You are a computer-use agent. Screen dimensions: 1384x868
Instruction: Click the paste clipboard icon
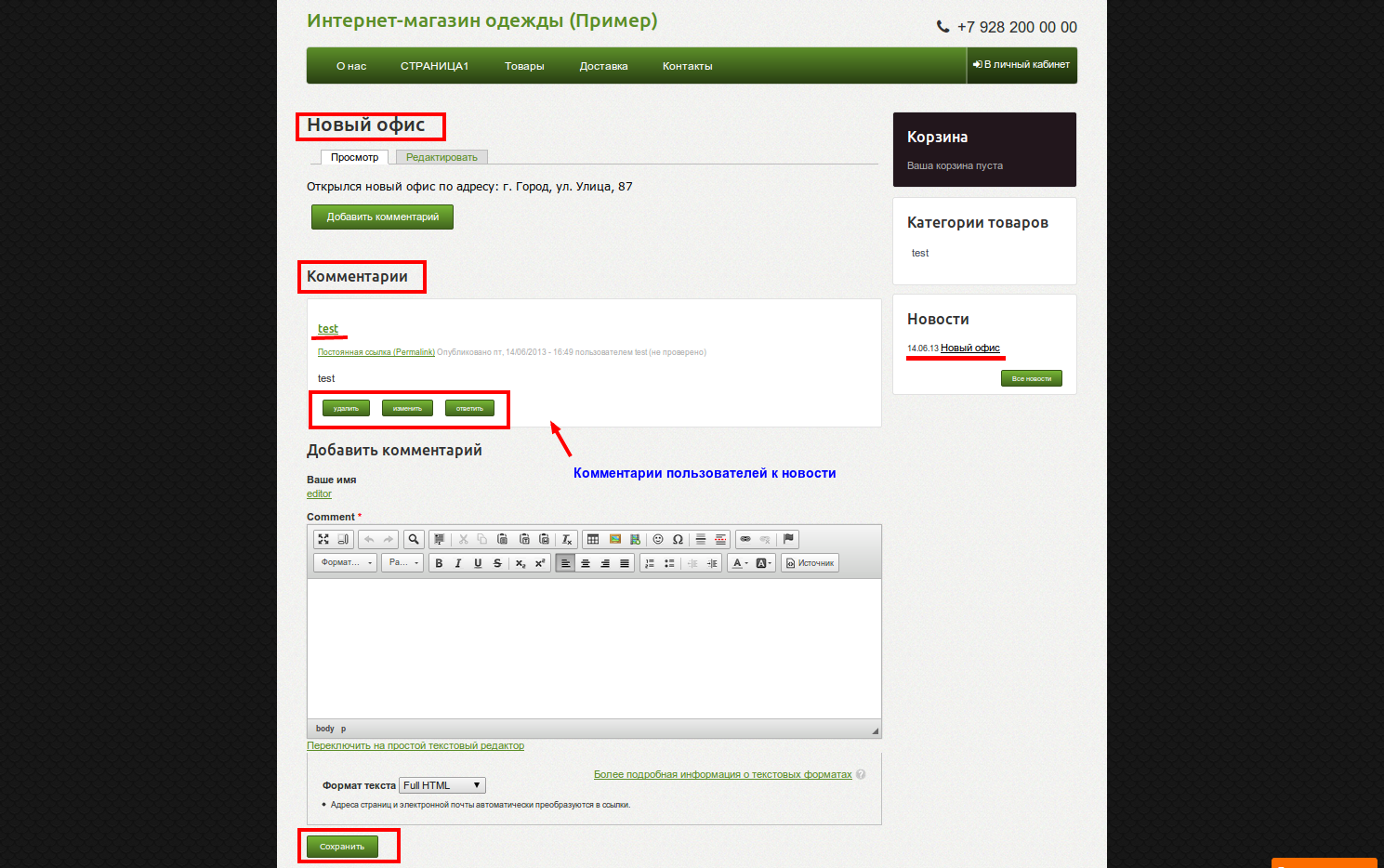(x=502, y=539)
